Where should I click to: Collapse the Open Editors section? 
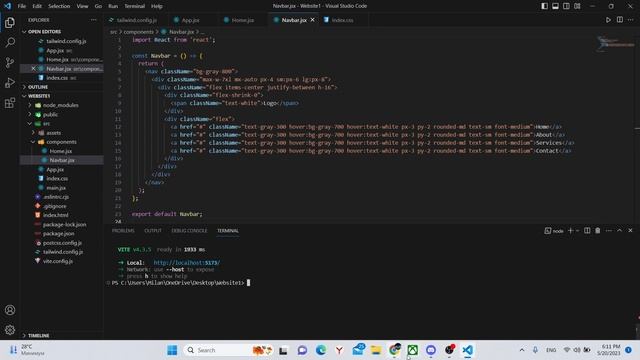pyautogui.click(x=61, y=31)
